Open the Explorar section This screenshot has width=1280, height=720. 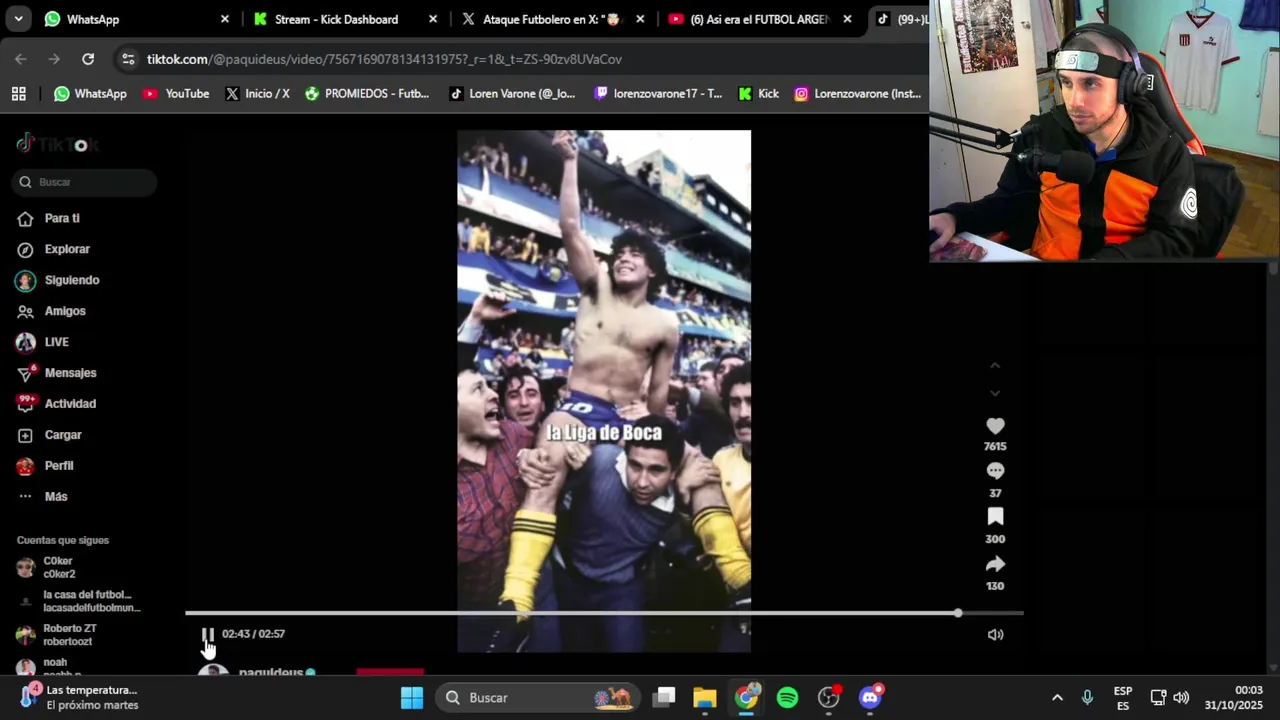(67, 249)
